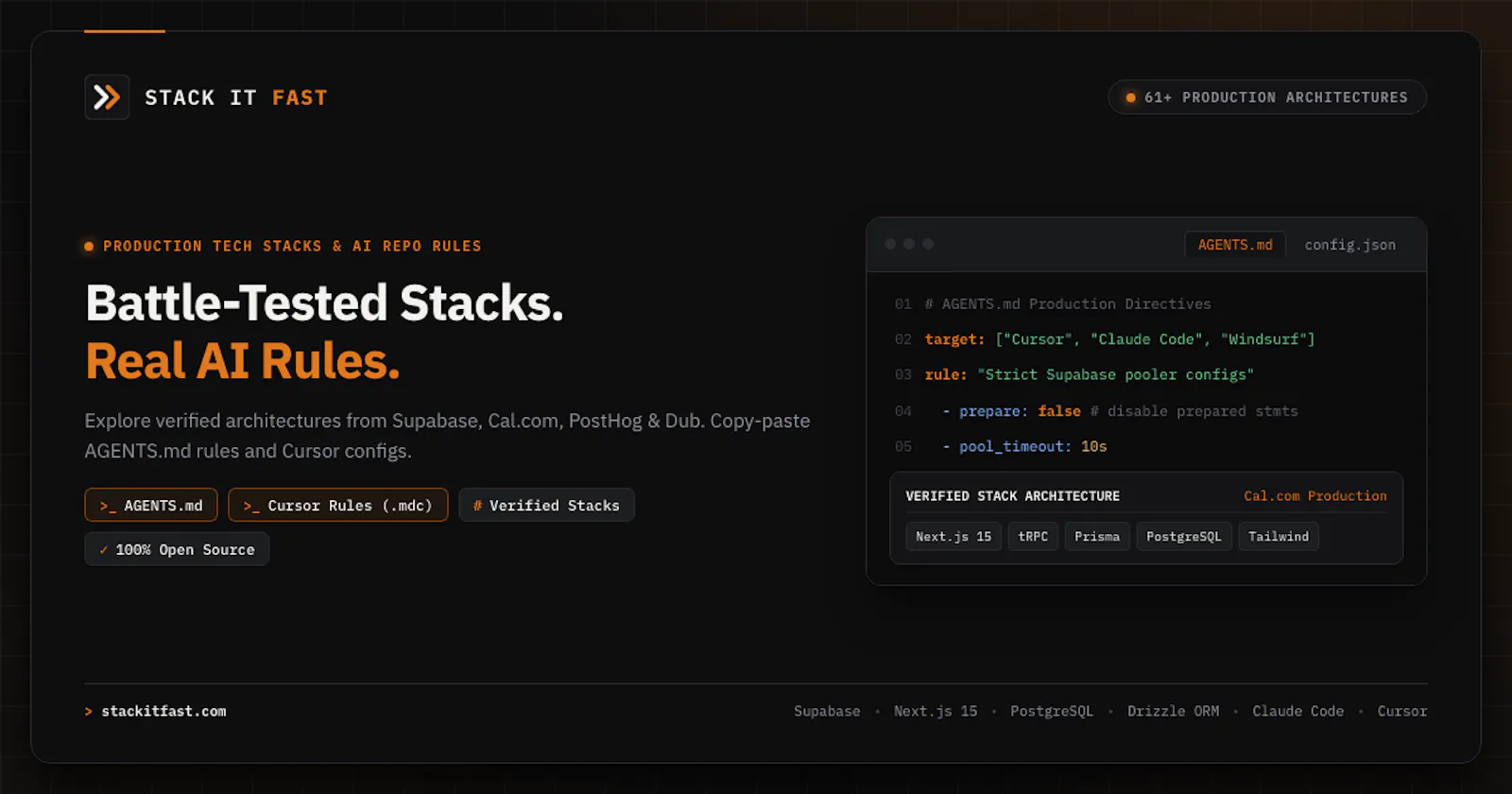
Task: Click the checkmark icon before 100% Open Source
Action: click(x=103, y=549)
